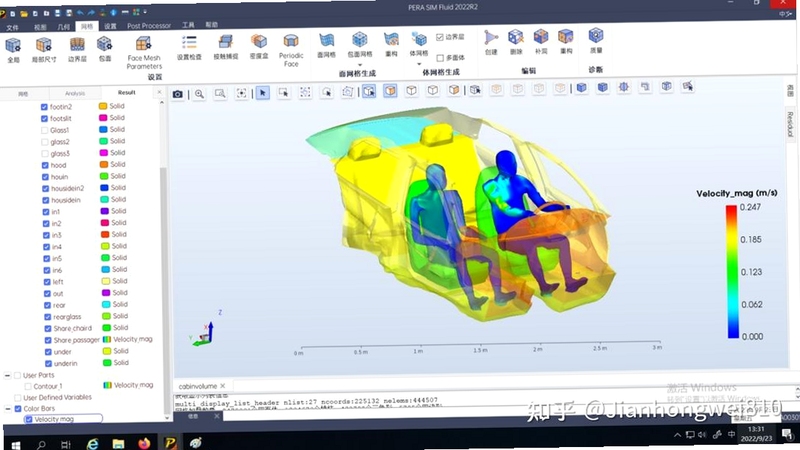The width and height of the screenshot is (800, 450).
Task: Click the 补洞 fill hole tool
Action: pyautogui.click(x=541, y=42)
